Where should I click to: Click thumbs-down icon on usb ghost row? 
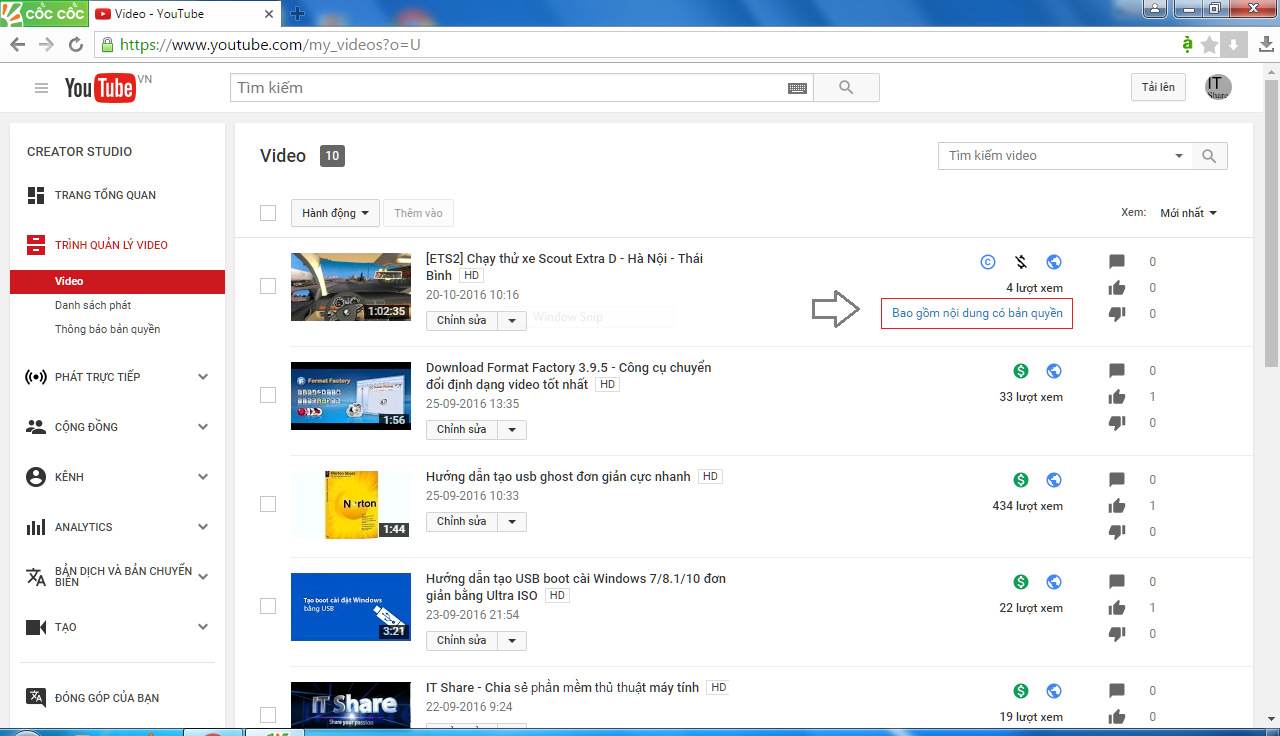(1117, 532)
